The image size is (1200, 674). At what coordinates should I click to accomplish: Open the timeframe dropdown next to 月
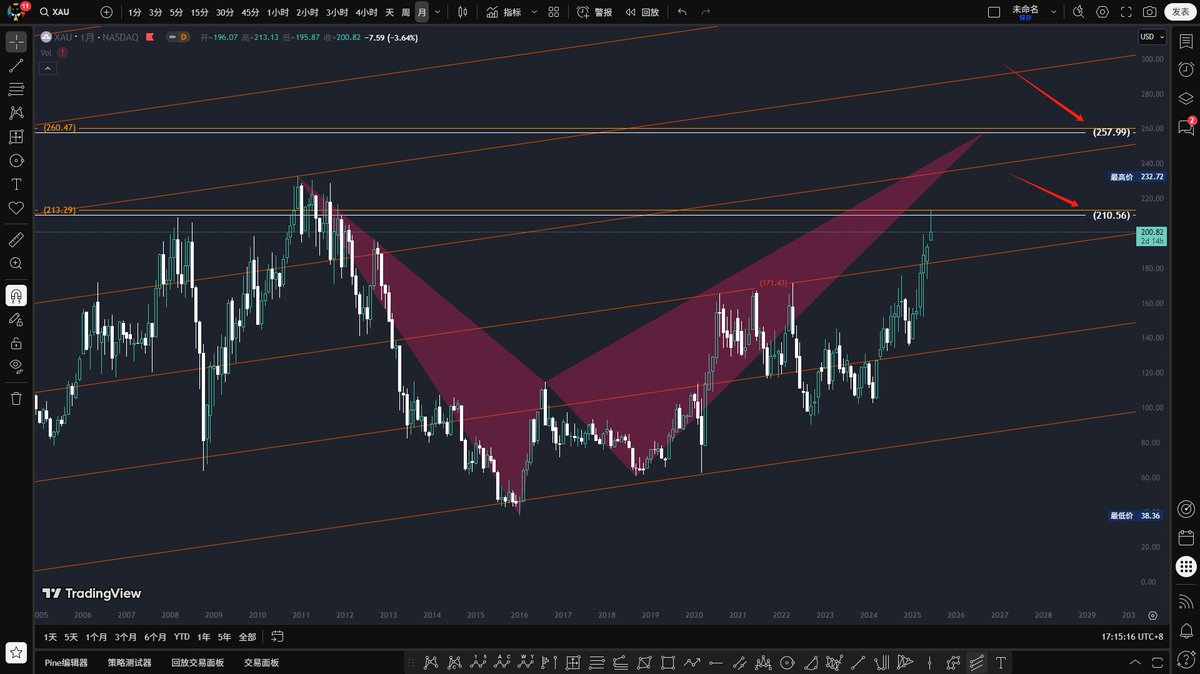click(437, 12)
